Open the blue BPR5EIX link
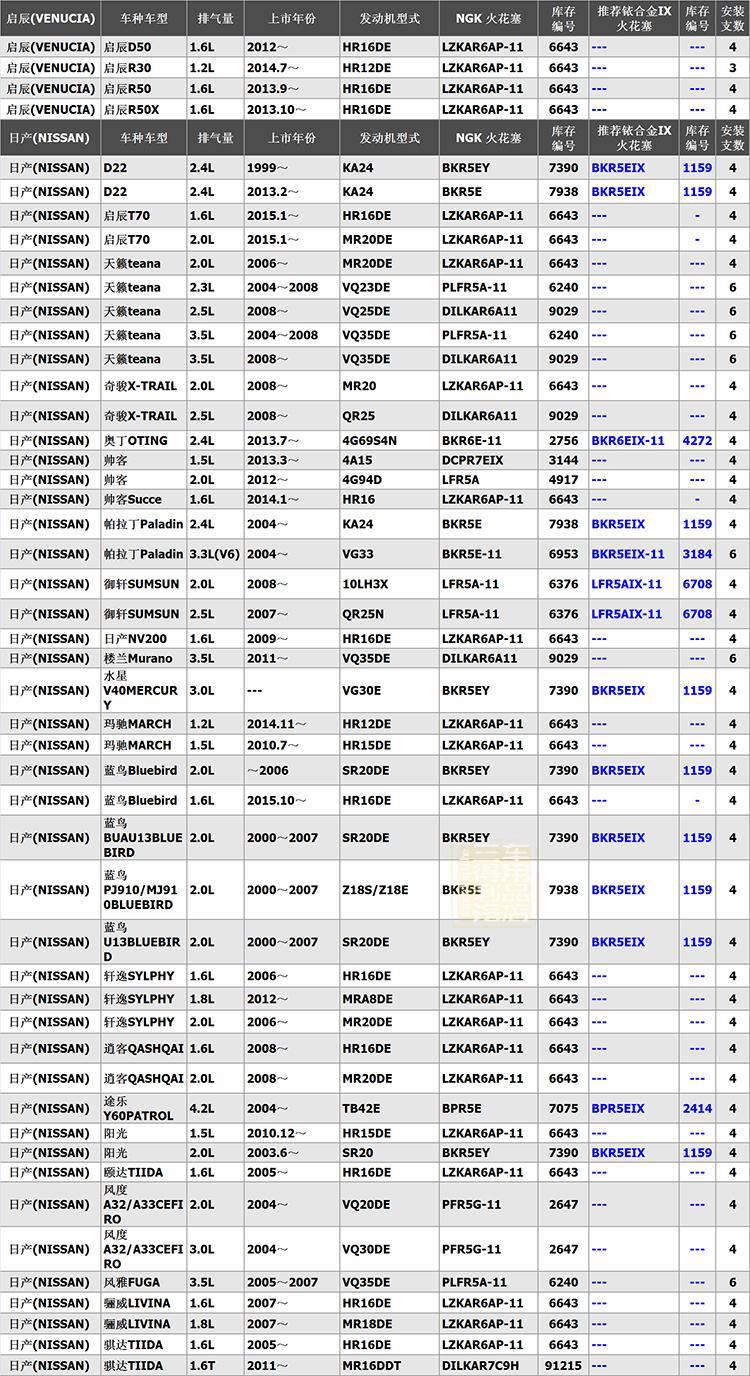Screen dimensions: 750x1376 (618, 1109)
